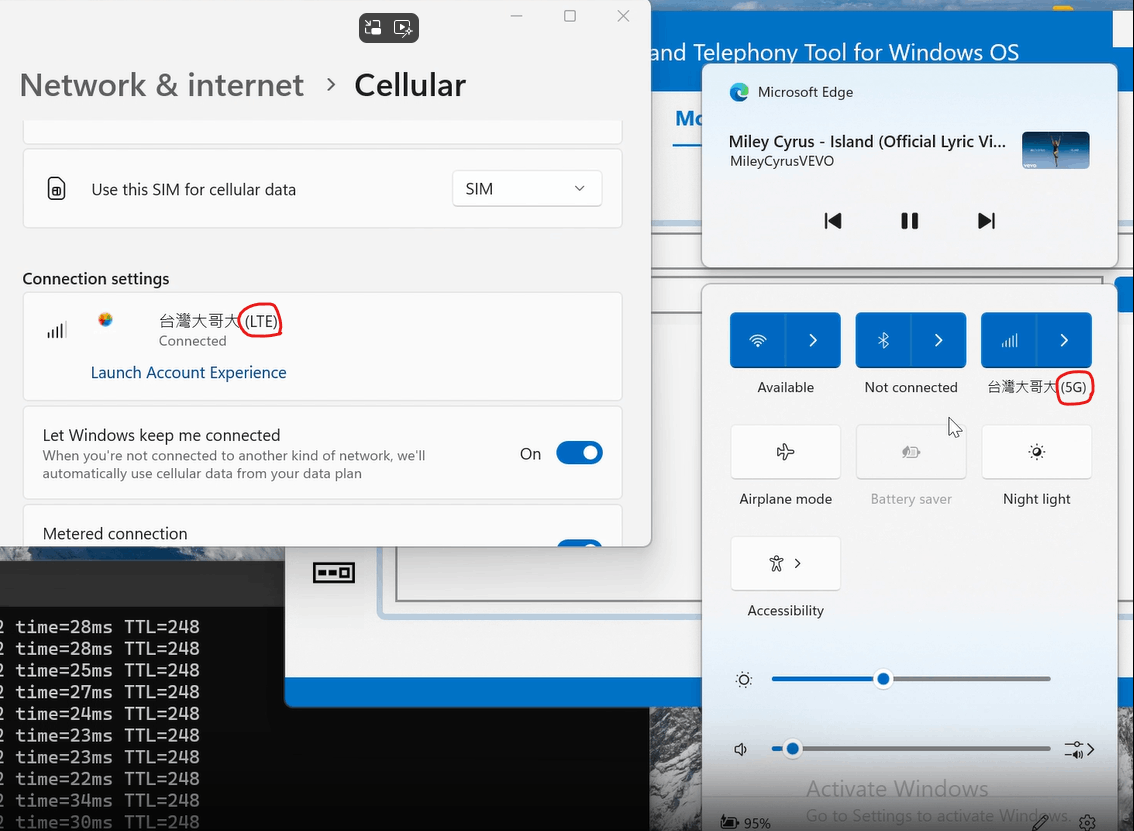
Task: Open battery status showing 95%
Action: [x=746, y=822]
